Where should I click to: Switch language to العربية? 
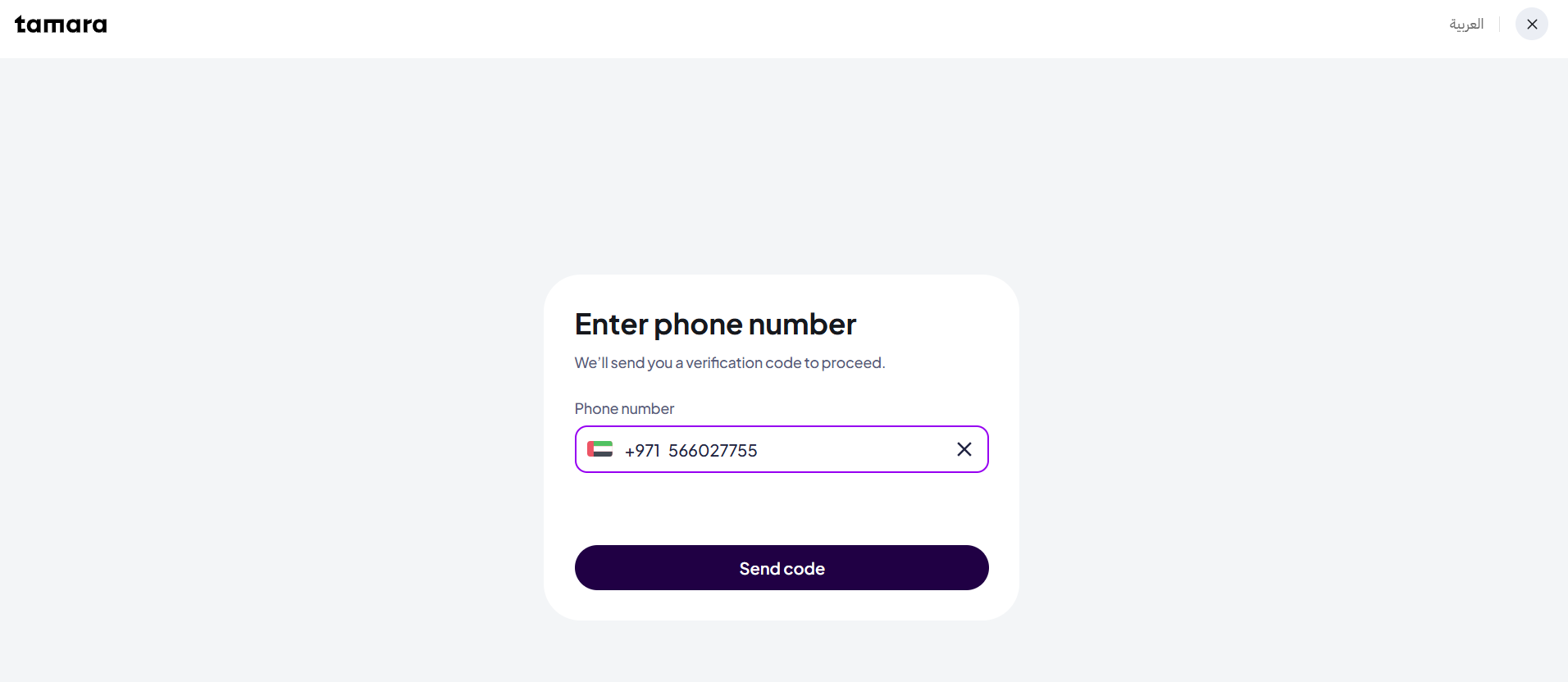point(1466,24)
